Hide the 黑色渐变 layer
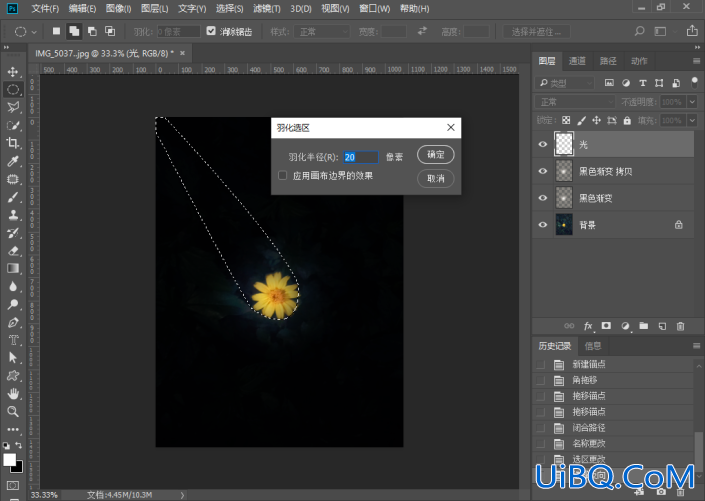This screenshot has width=705, height=501. [x=543, y=198]
